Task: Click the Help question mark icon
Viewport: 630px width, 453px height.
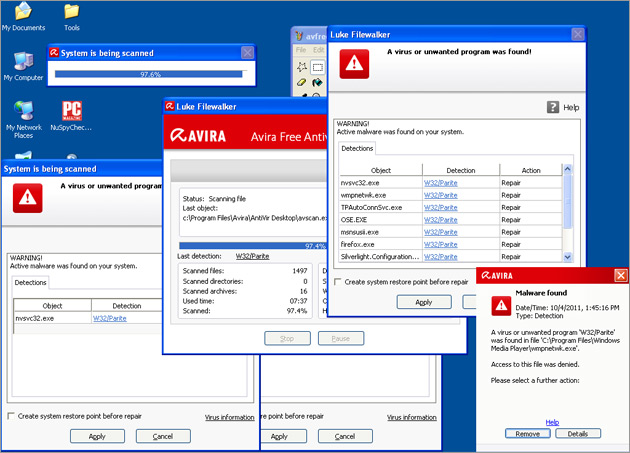Action: coord(553,107)
